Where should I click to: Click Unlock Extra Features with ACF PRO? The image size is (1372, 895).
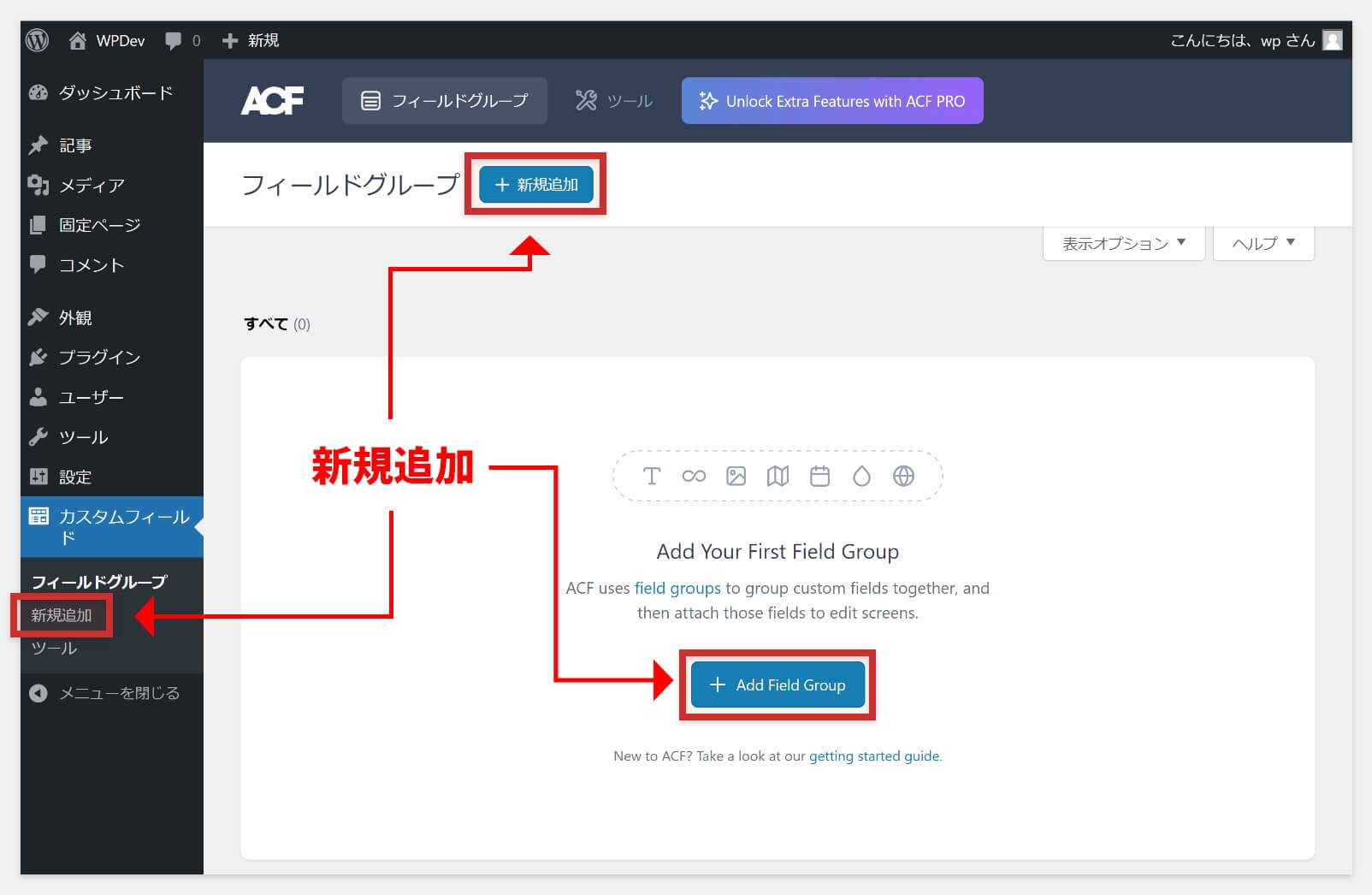pos(832,101)
